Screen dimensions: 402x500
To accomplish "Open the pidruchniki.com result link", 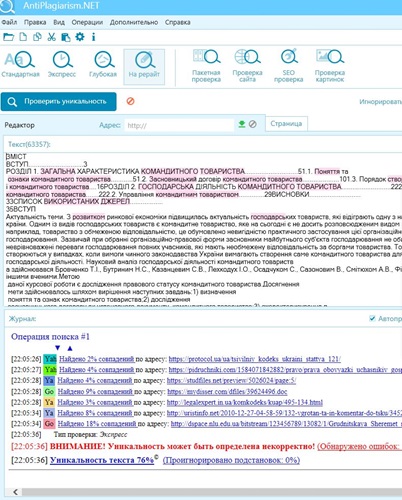I will pos(285,370).
